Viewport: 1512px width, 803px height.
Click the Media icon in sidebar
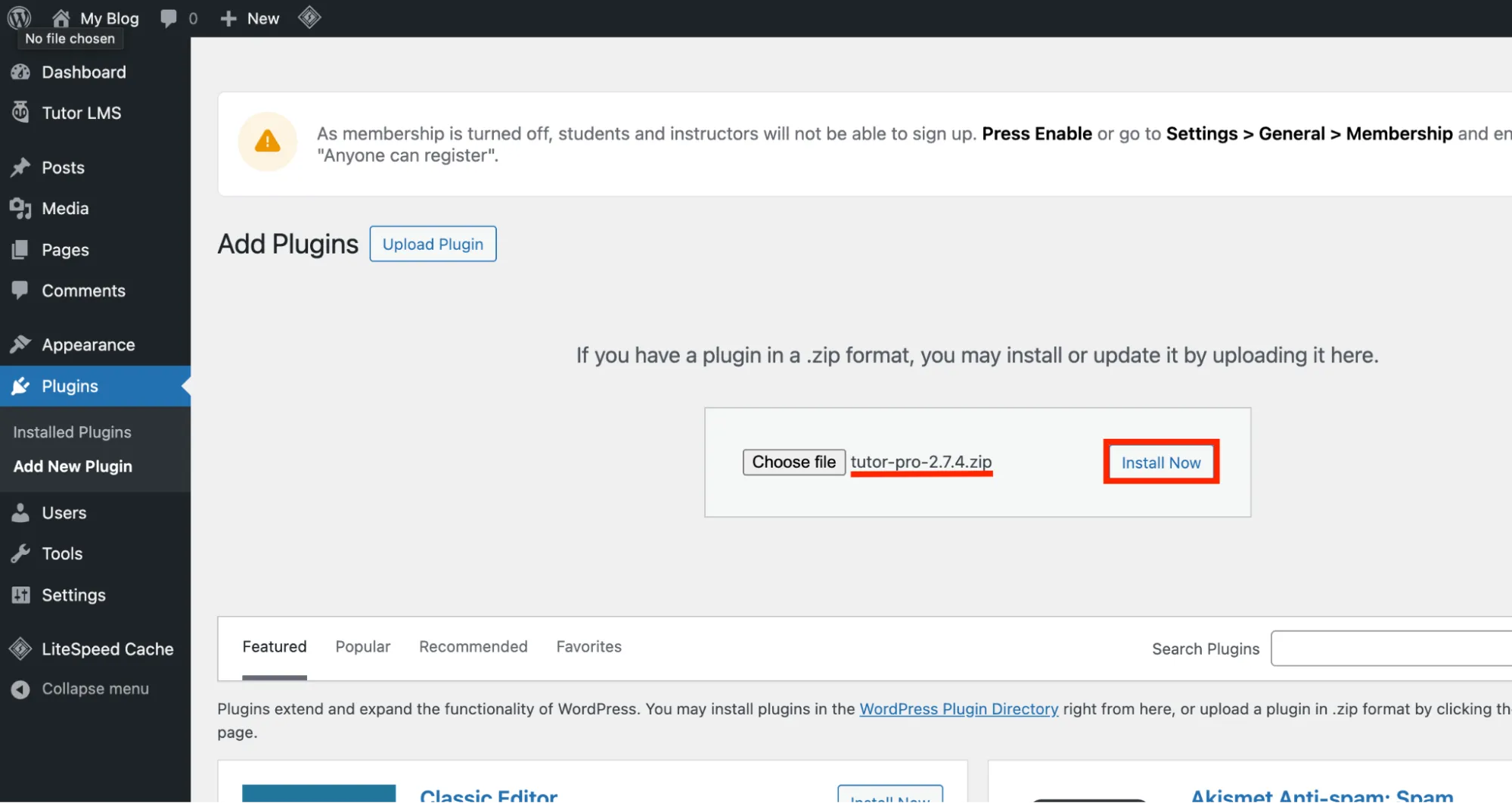pyautogui.click(x=20, y=208)
